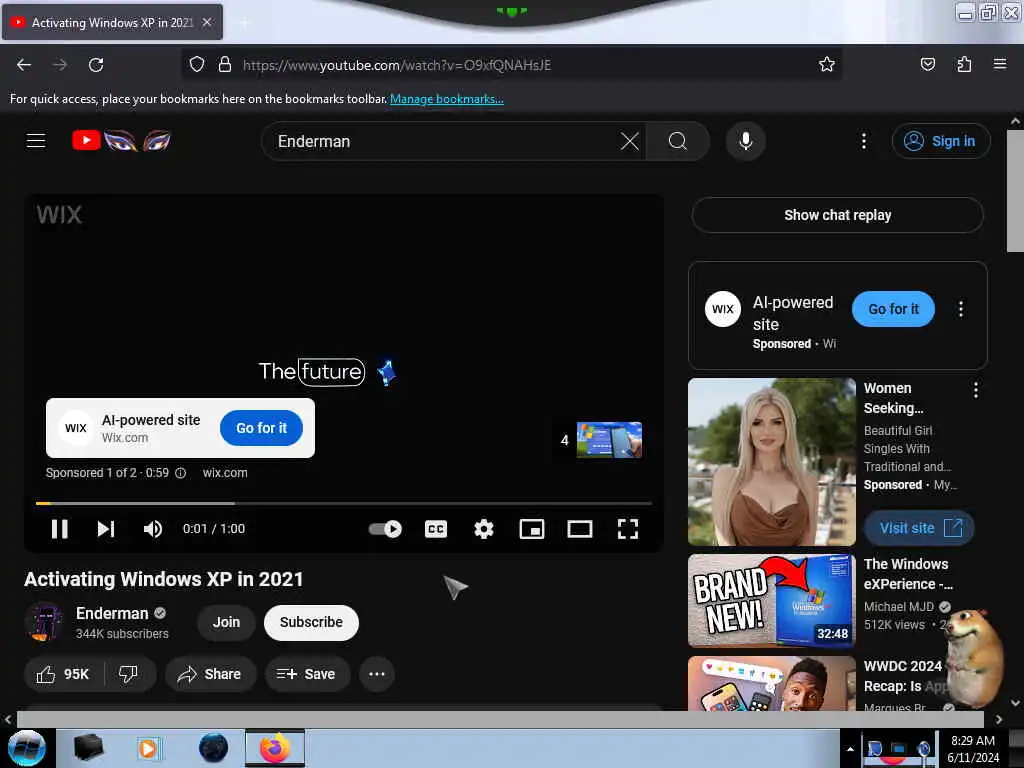
Task: Open the wix.com link under the ad
Action: tap(225, 473)
